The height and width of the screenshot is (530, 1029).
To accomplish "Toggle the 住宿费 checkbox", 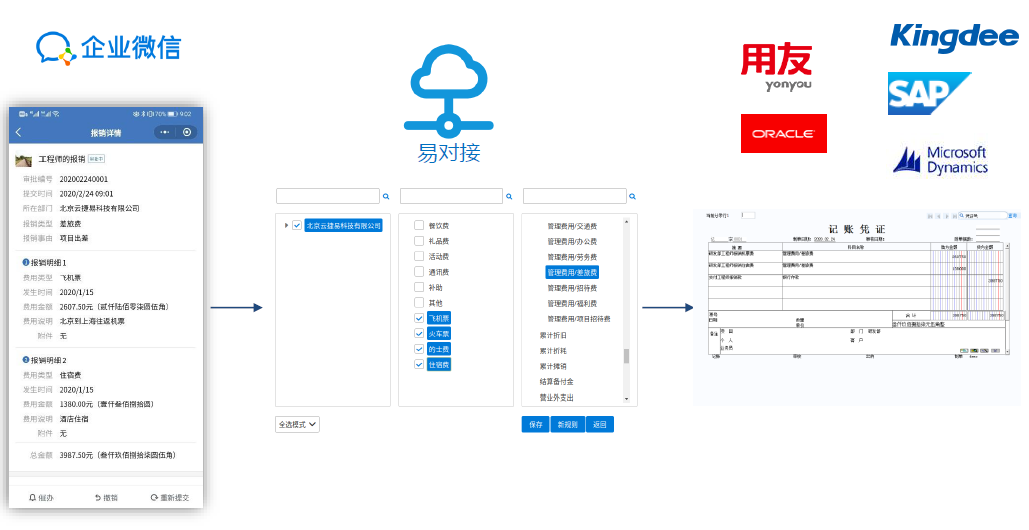I will point(419,365).
